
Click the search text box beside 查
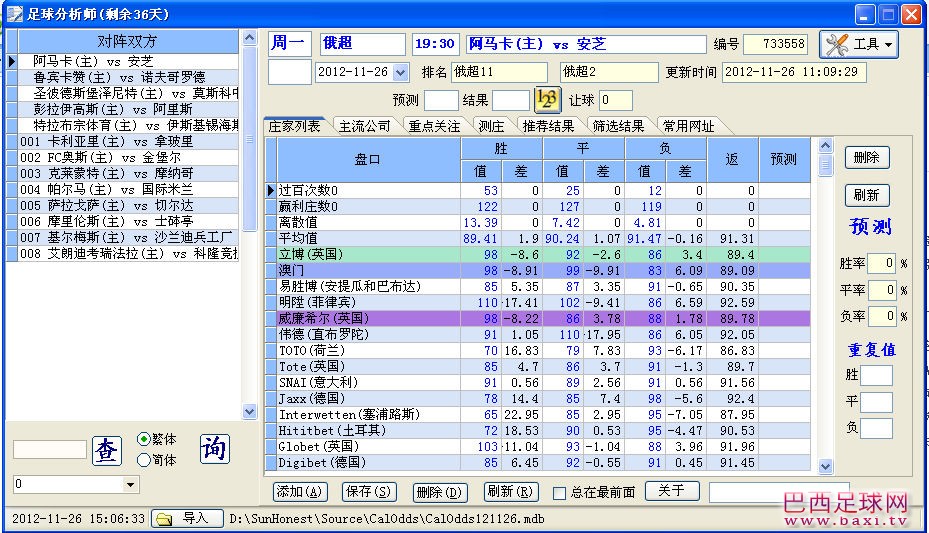[x=50, y=449]
